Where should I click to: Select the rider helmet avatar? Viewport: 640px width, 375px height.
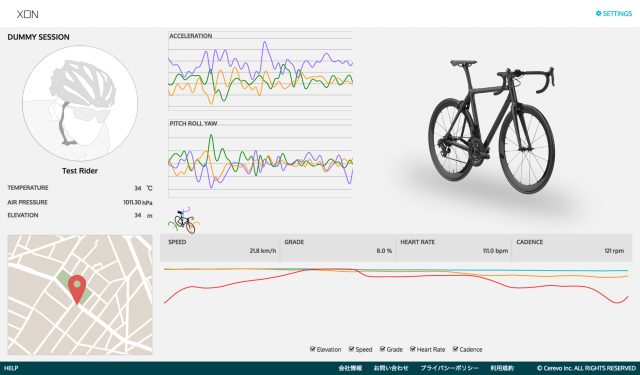(80, 103)
